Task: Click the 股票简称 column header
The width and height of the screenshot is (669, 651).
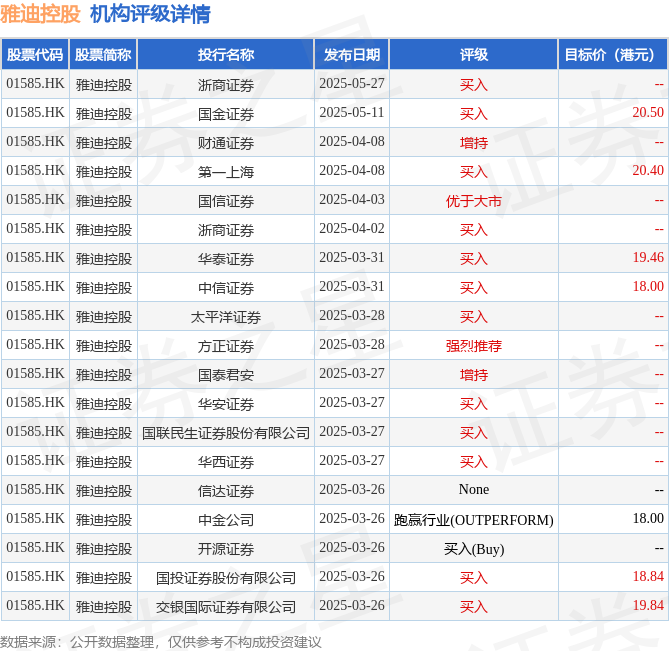Action: click(103, 55)
